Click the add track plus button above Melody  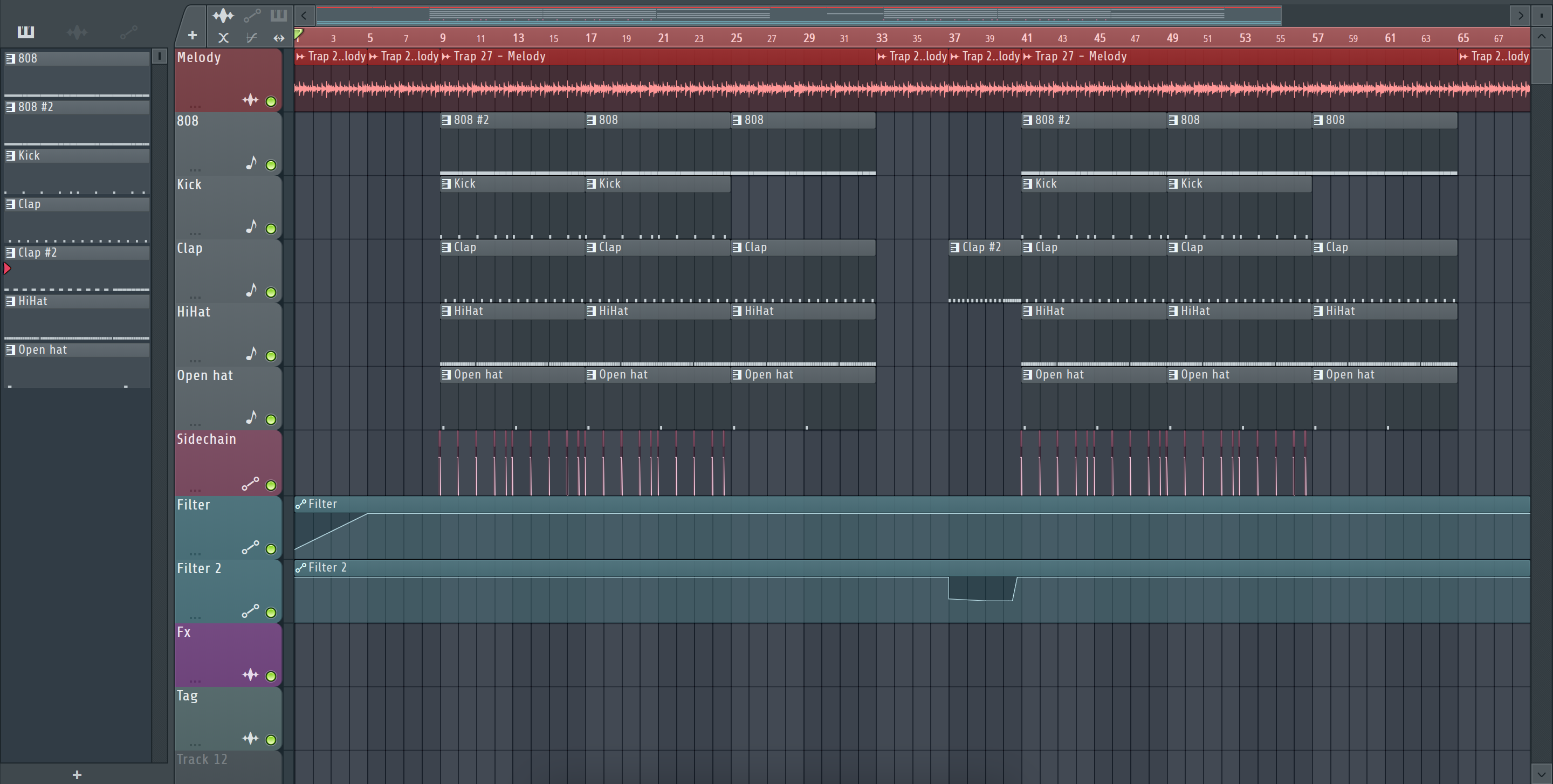[x=193, y=36]
